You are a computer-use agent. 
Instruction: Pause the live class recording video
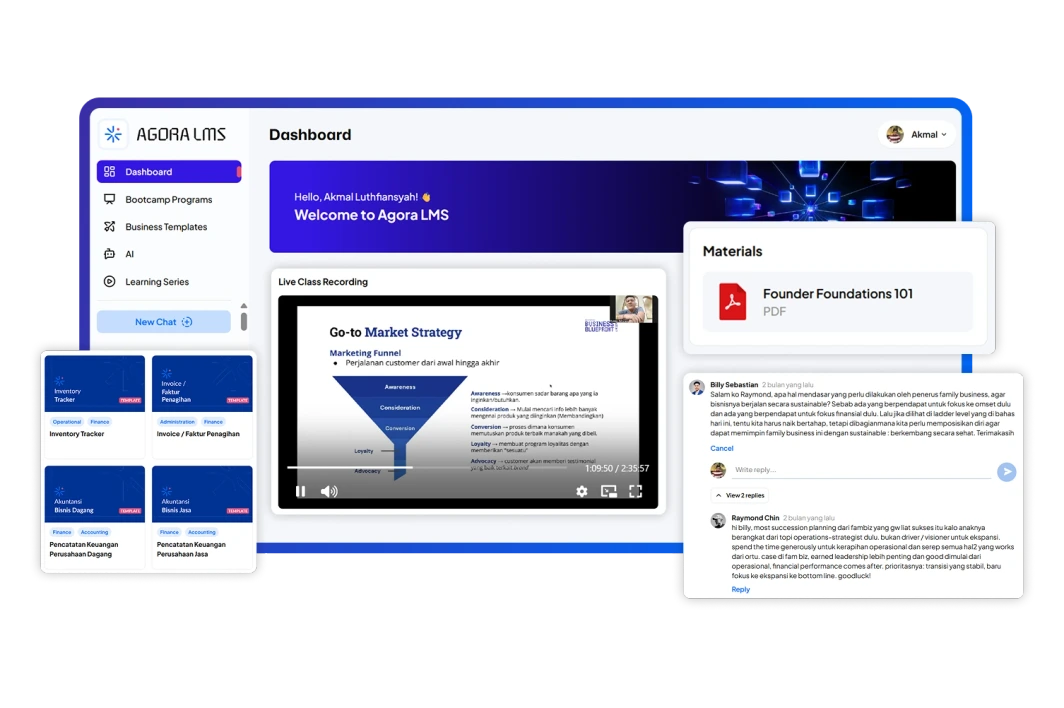[301, 491]
